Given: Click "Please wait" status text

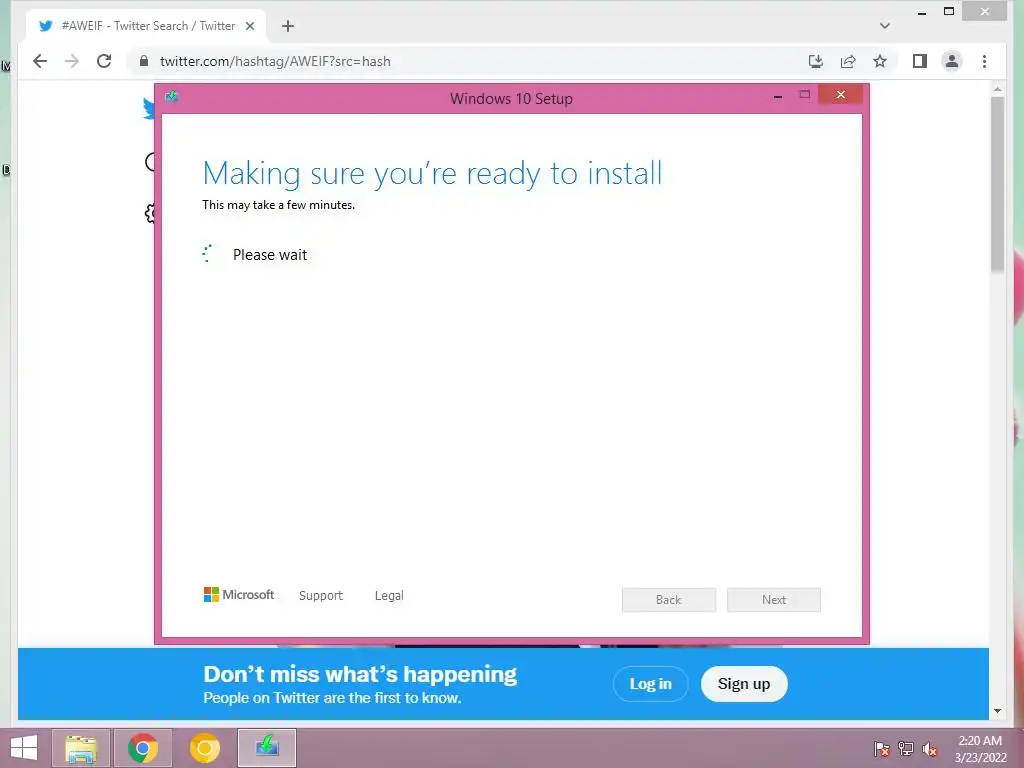Looking at the screenshot, I should [x=270, y=255].
